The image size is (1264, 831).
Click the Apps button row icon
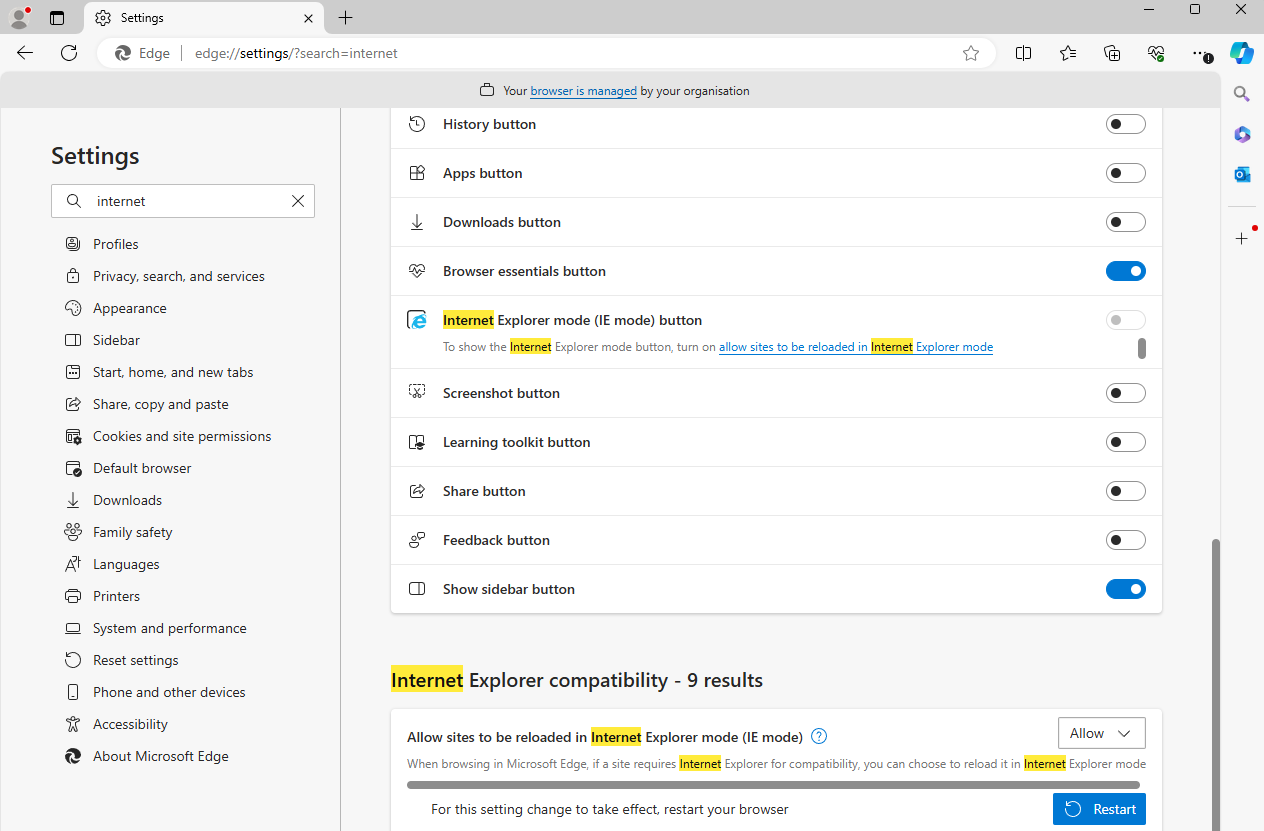(418, 173)
